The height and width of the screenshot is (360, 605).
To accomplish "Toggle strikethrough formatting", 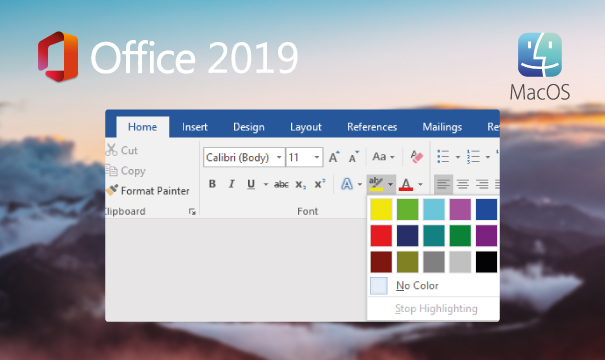I will click(281, 184).
